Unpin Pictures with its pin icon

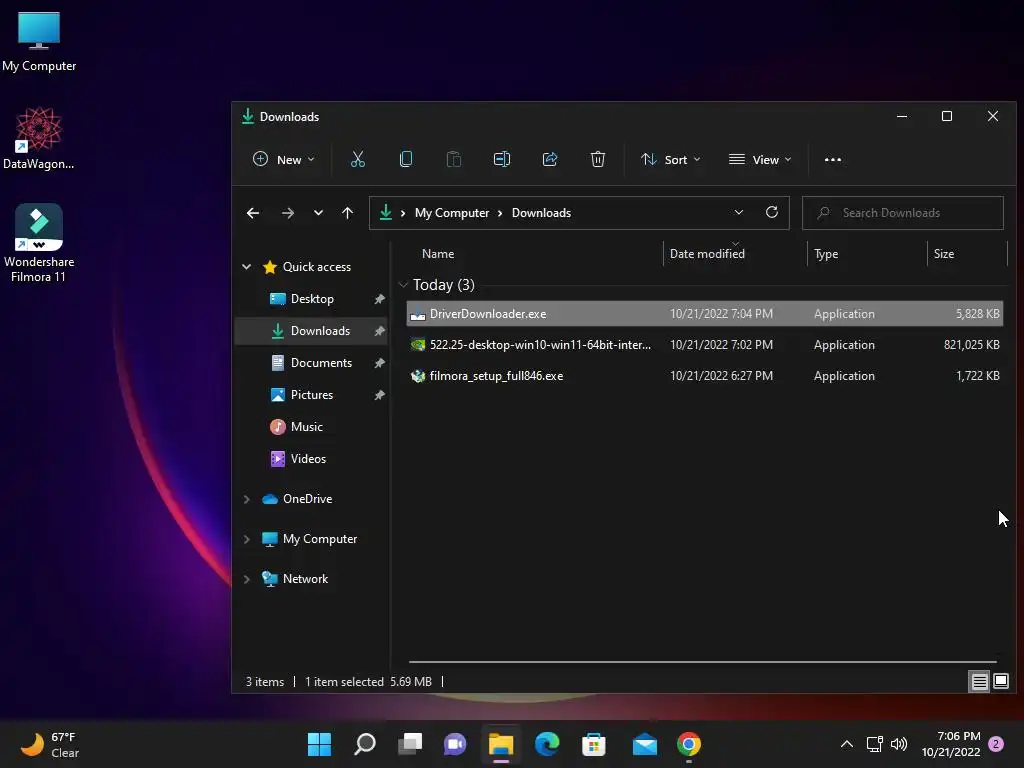click(379, 394)
